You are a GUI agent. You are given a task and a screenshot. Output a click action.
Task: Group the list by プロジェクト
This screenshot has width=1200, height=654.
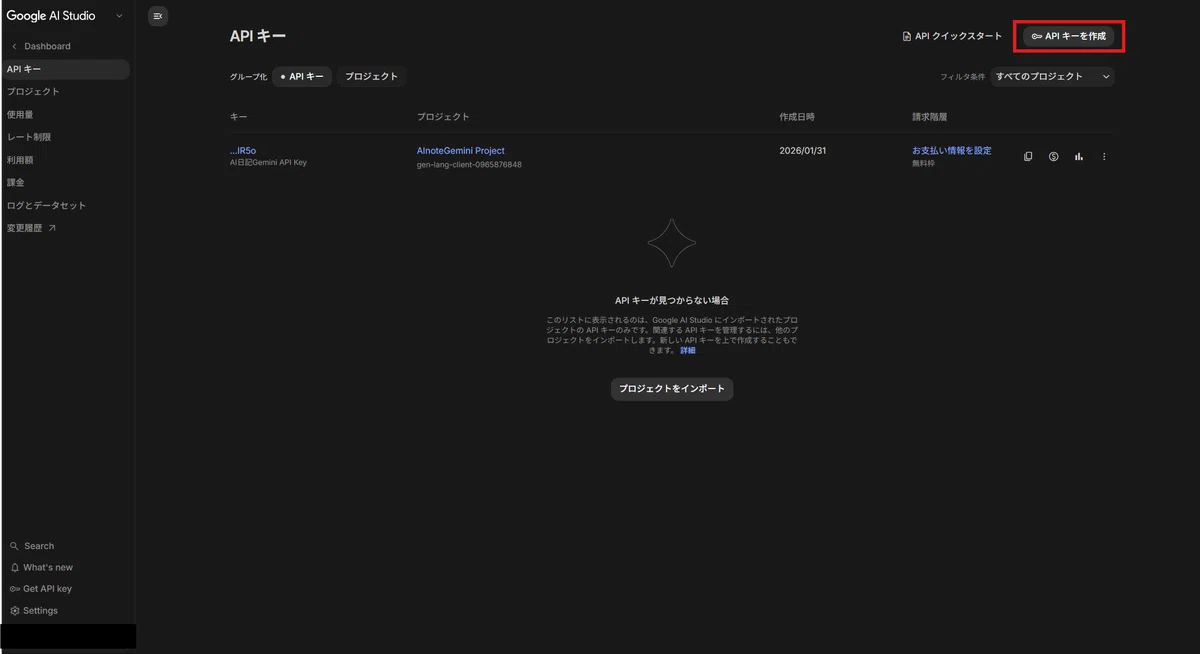pyautogui.click(x=371, y=77)
